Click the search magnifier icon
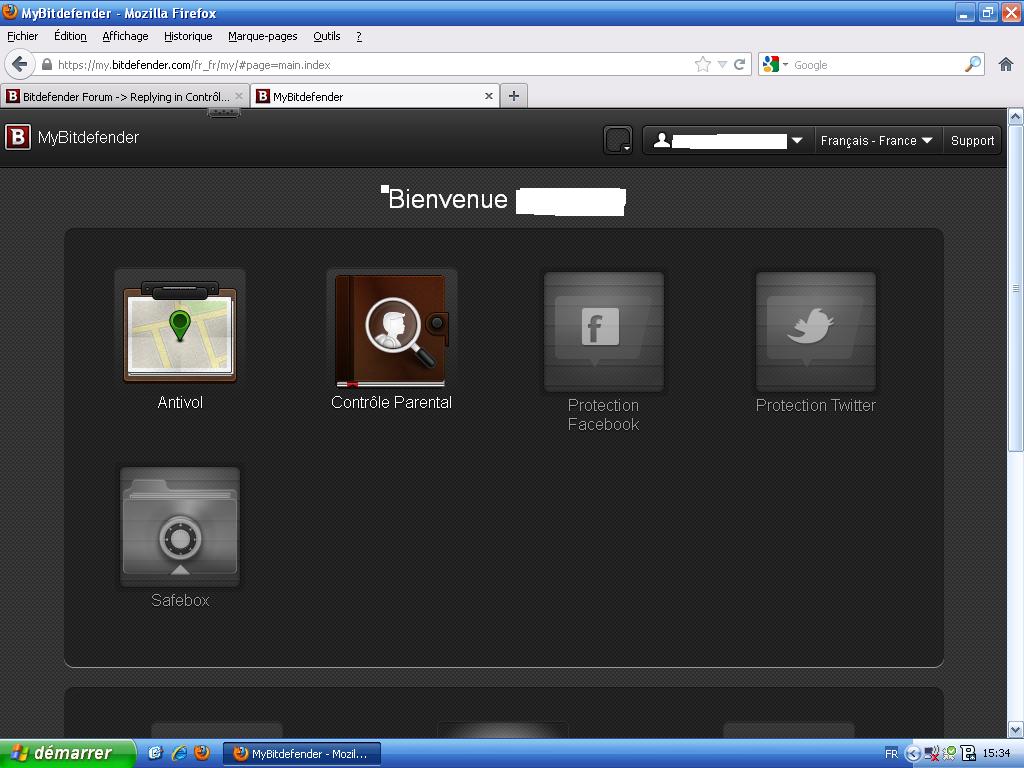Image resolution: width=1024 pixels, height=768 pixels. 972,64
